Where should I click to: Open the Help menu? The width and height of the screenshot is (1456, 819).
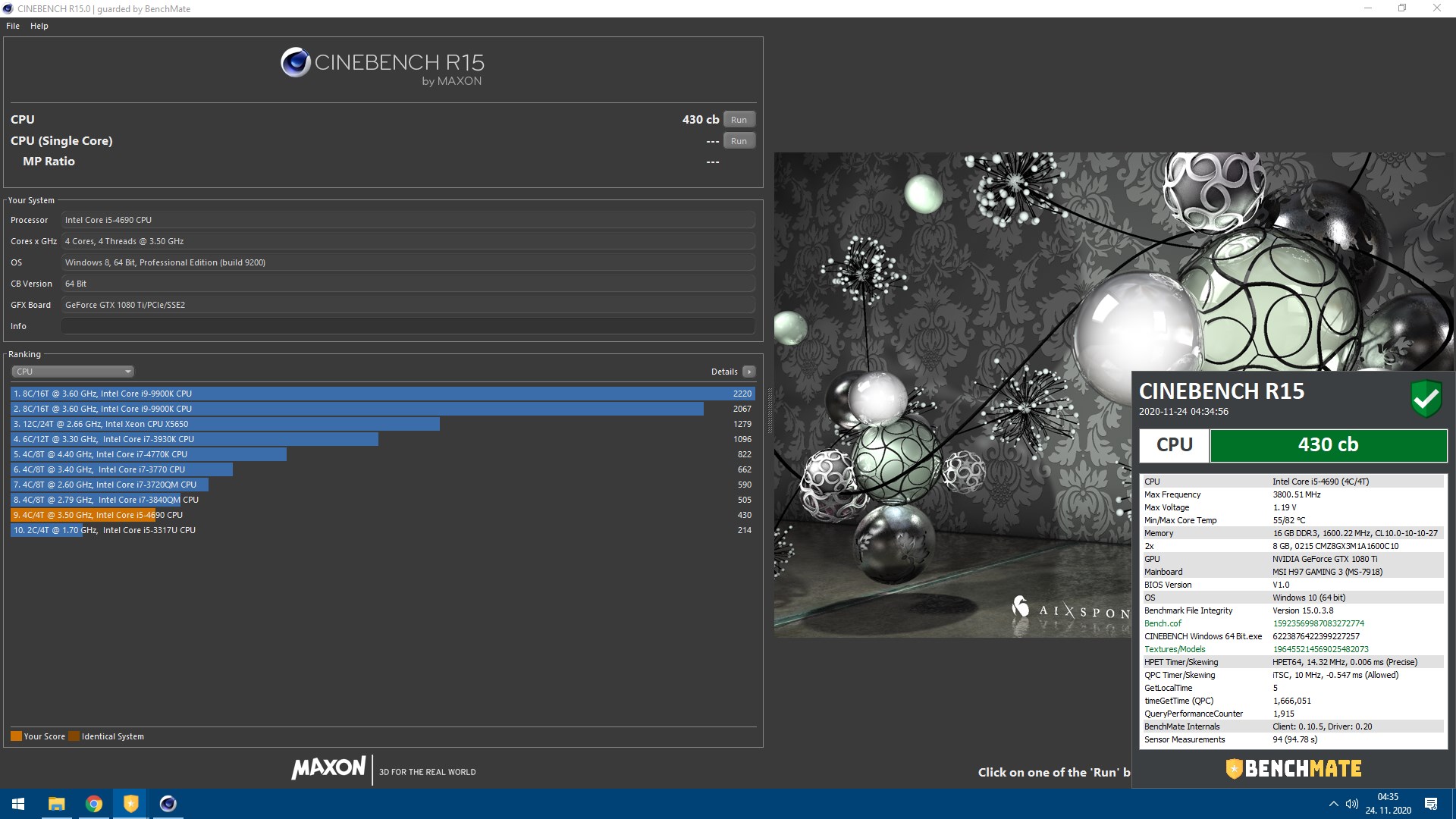click(x=39, y=26)
